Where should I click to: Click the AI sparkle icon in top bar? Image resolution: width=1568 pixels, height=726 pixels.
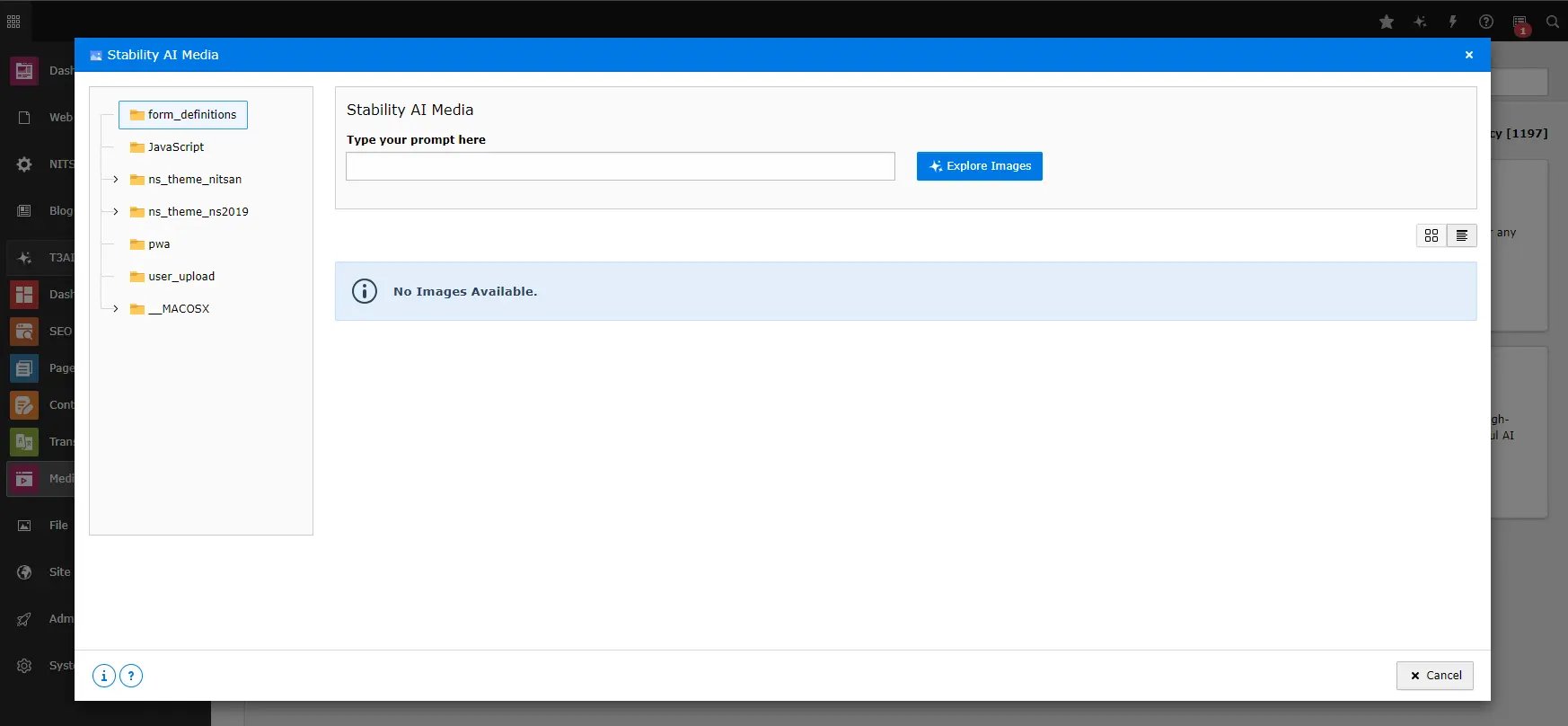pyautogui.click(x=1420, y=22)
